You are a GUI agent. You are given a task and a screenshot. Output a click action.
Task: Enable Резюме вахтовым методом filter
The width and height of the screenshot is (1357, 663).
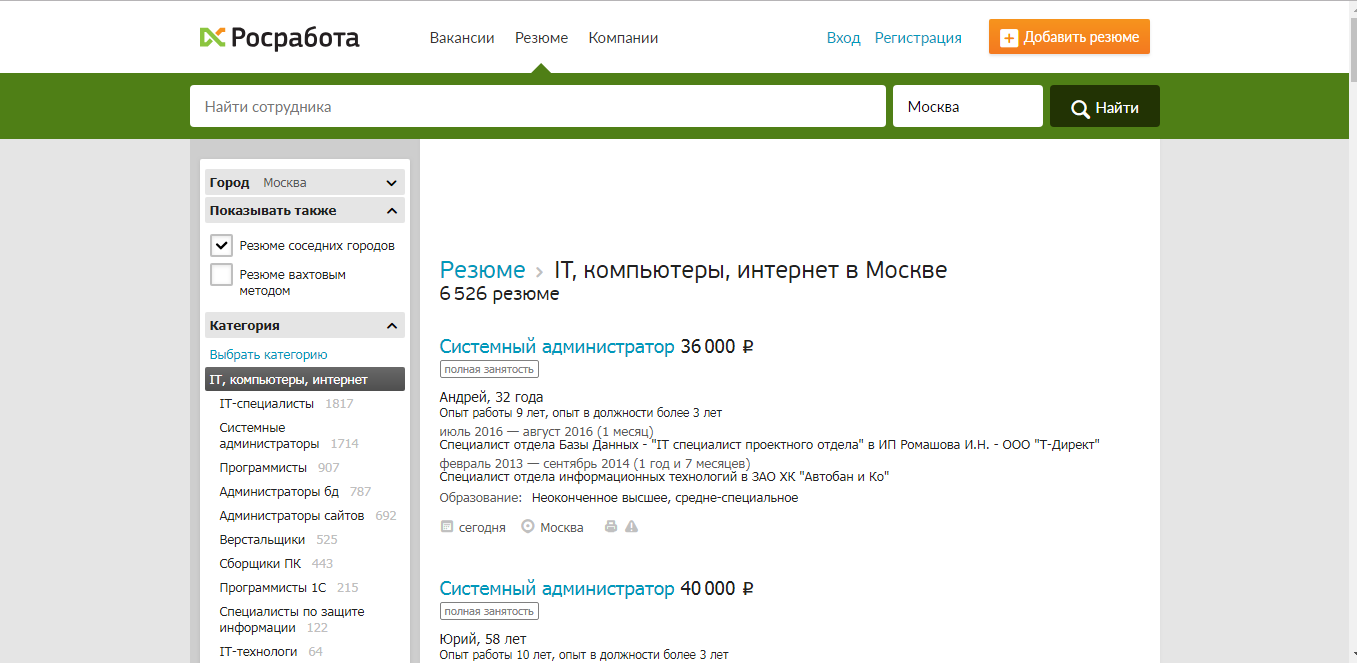coord(221,274)
